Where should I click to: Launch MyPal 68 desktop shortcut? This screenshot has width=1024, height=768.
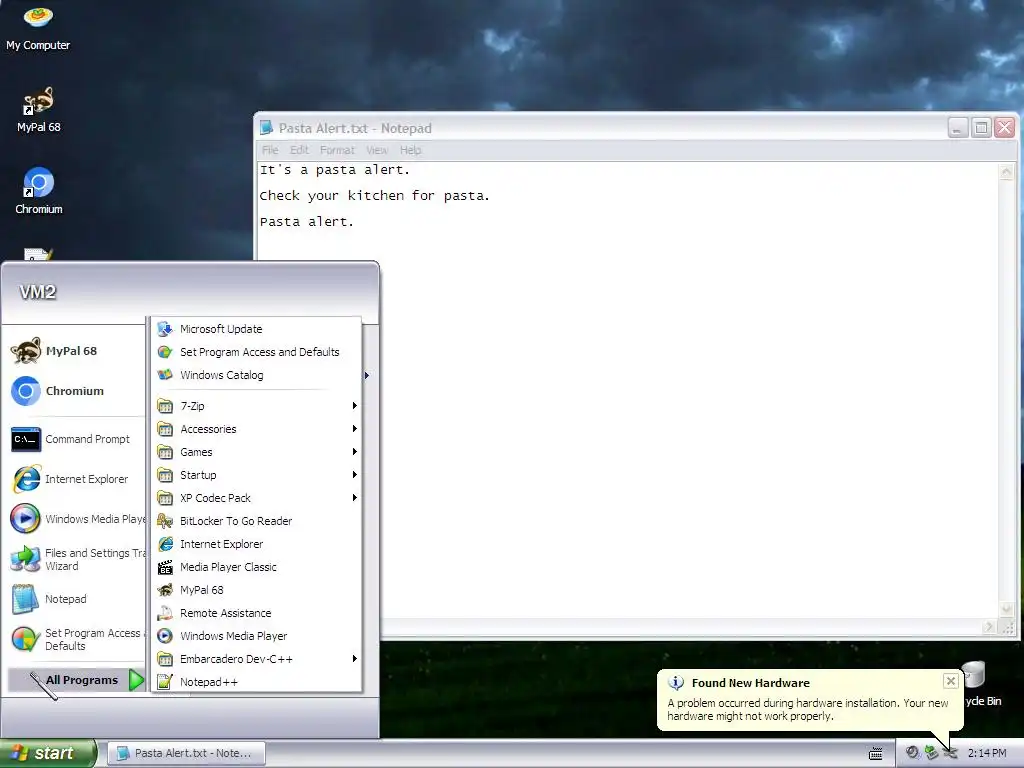(x=38, y=110)
